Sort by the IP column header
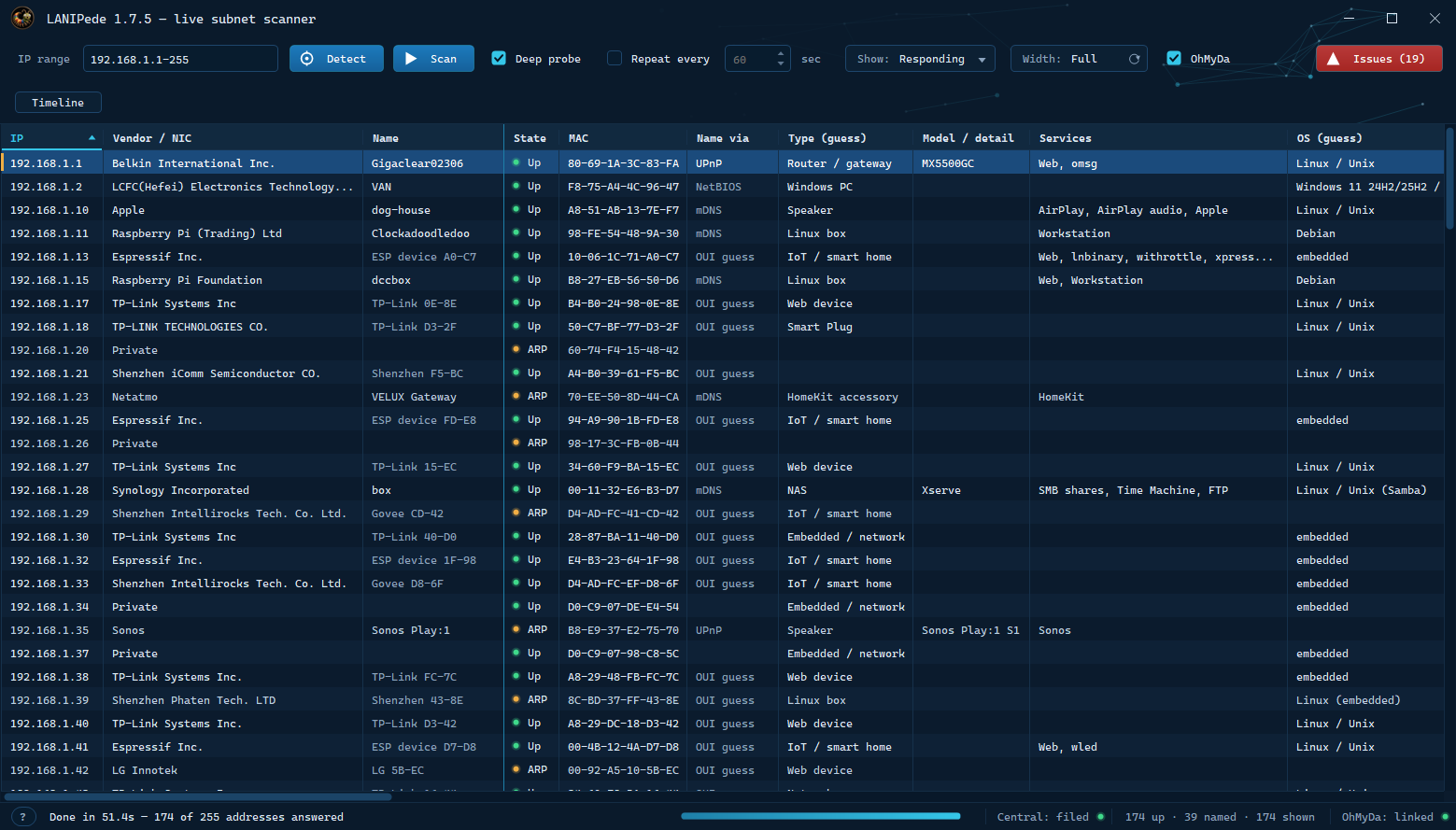Viewport: 1456px width, 830px height. 52,138
